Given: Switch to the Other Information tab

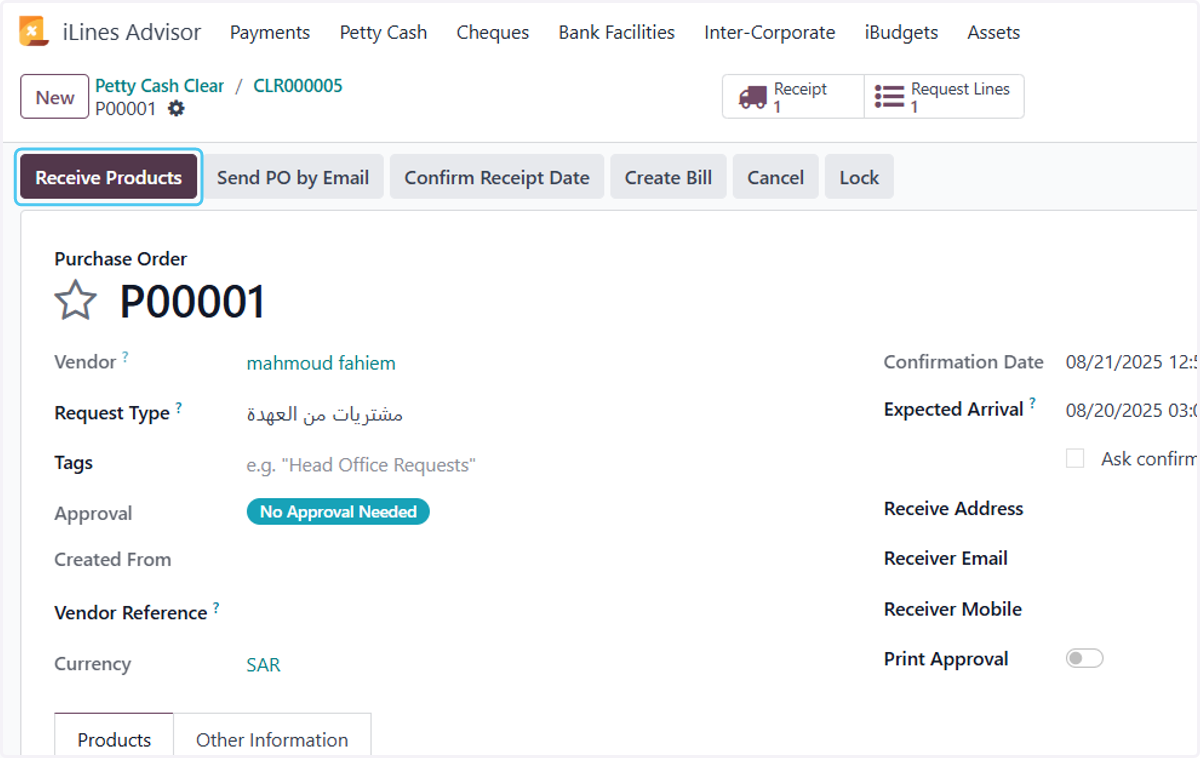Looking at the screenshot, I should [x=272, y=738].
